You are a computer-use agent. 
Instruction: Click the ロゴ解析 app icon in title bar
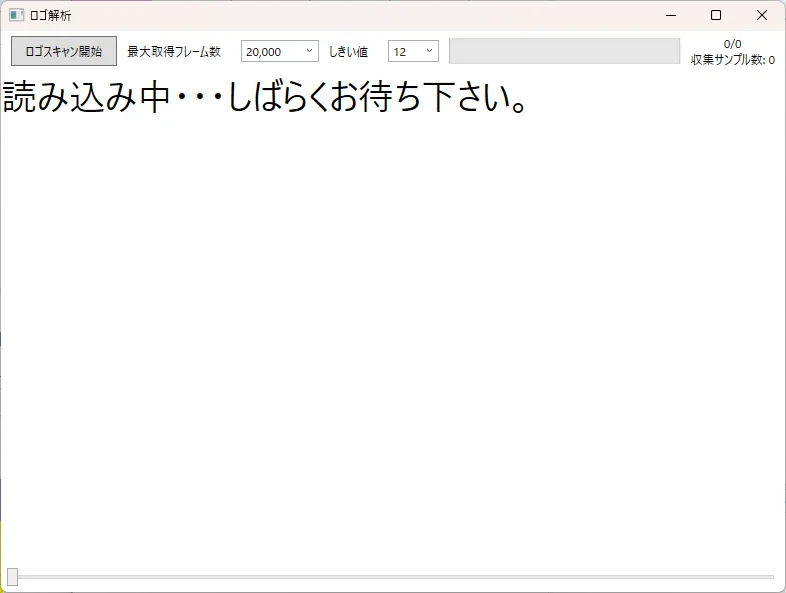pos(16,15)
